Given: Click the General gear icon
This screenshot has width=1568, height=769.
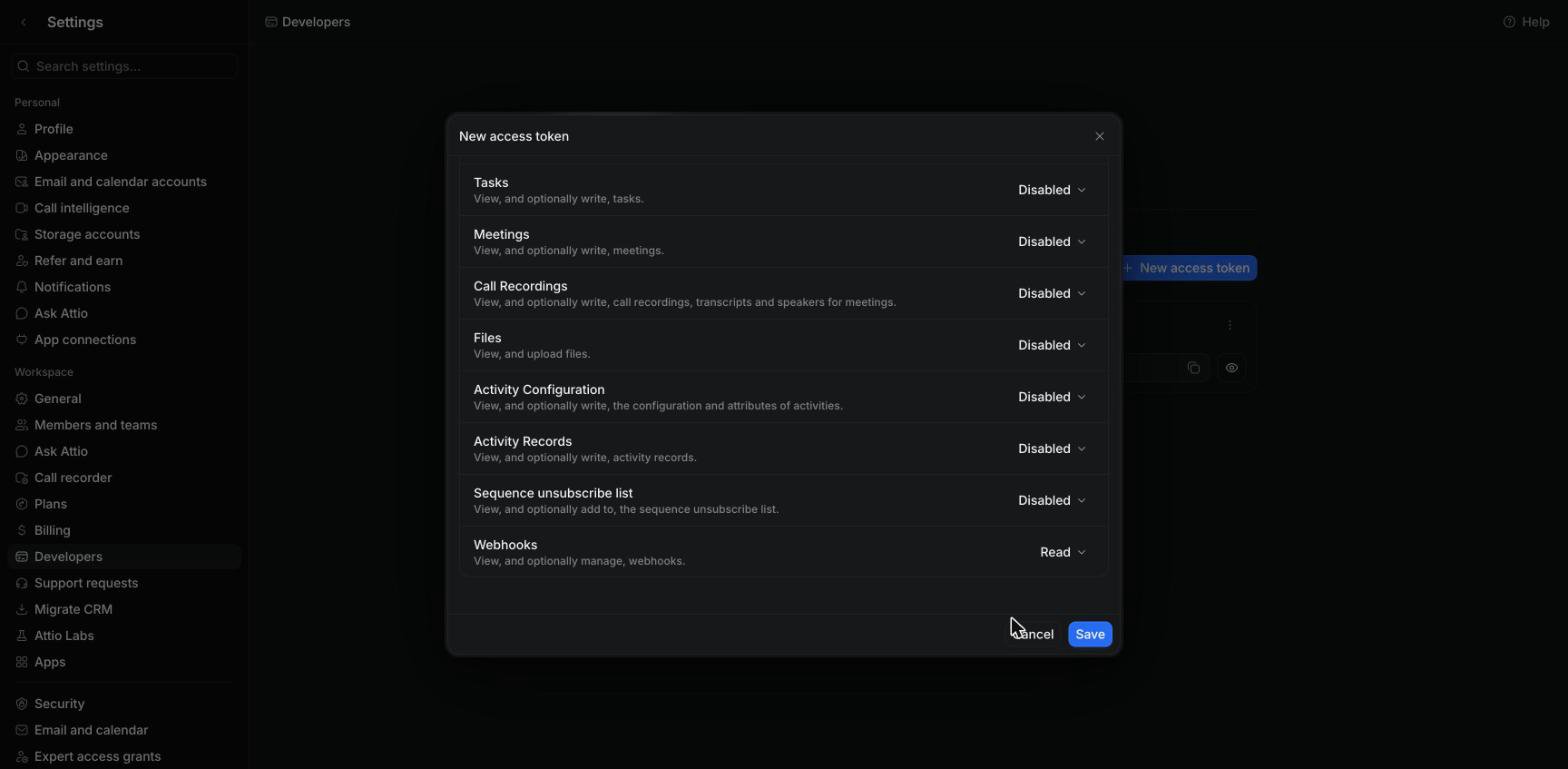Looking at the screenshot, I should (x=22, y=399).
